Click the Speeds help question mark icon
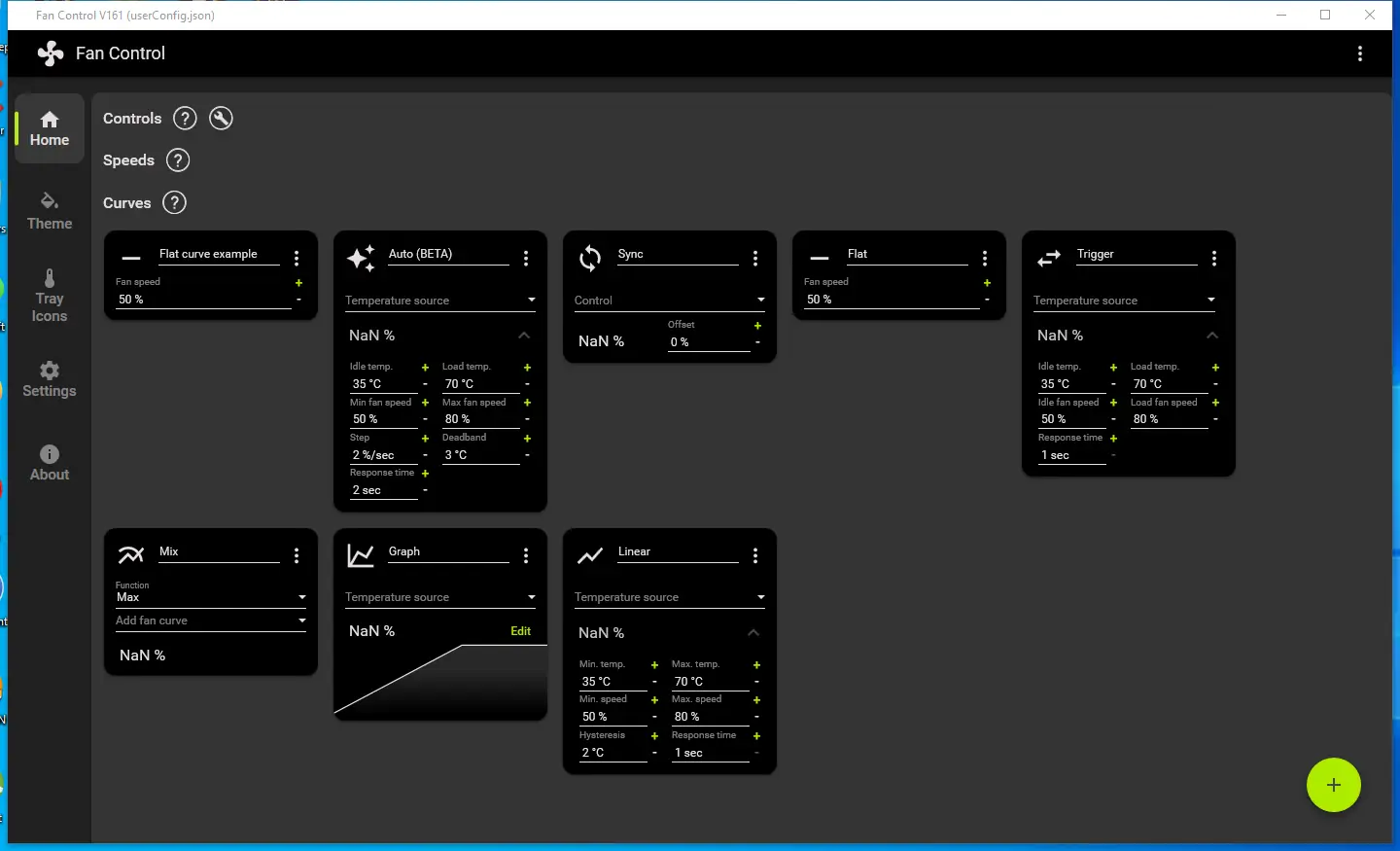Screen dimensions: 1400x851 178,160
